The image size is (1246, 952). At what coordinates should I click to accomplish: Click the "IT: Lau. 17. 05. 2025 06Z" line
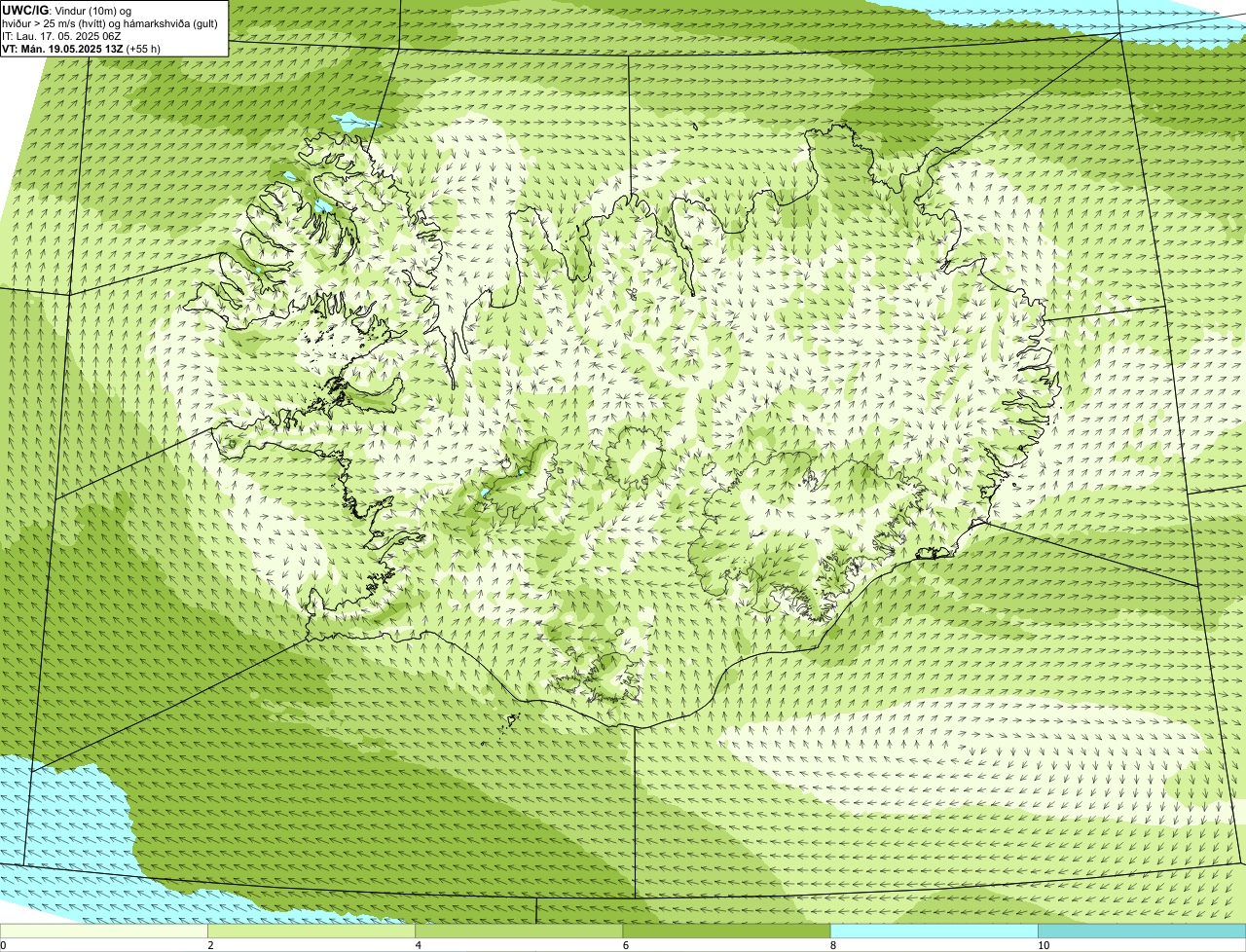click(61, 36)
